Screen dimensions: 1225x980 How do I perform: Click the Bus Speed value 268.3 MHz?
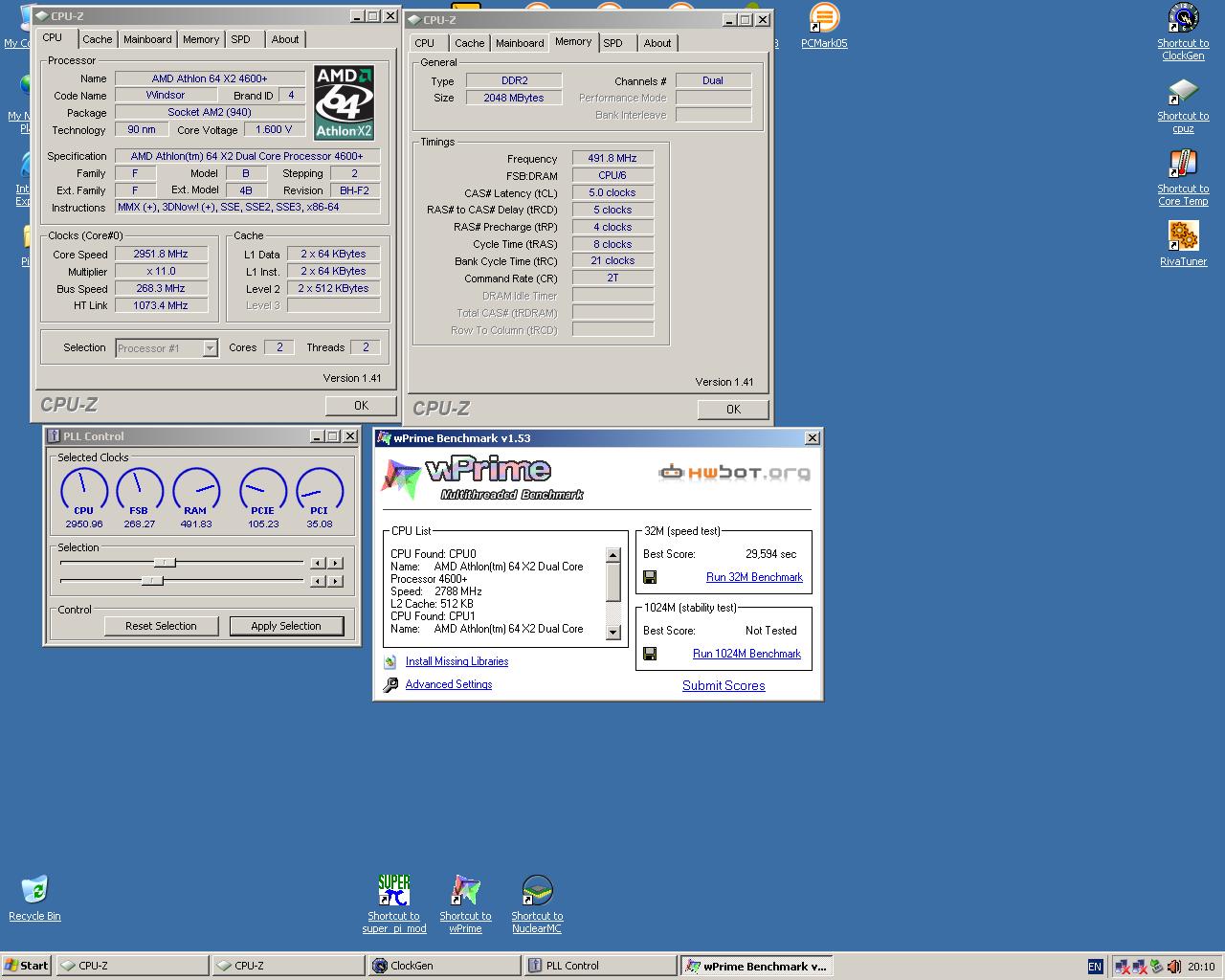pyautogui.click(x=161, y=288)
